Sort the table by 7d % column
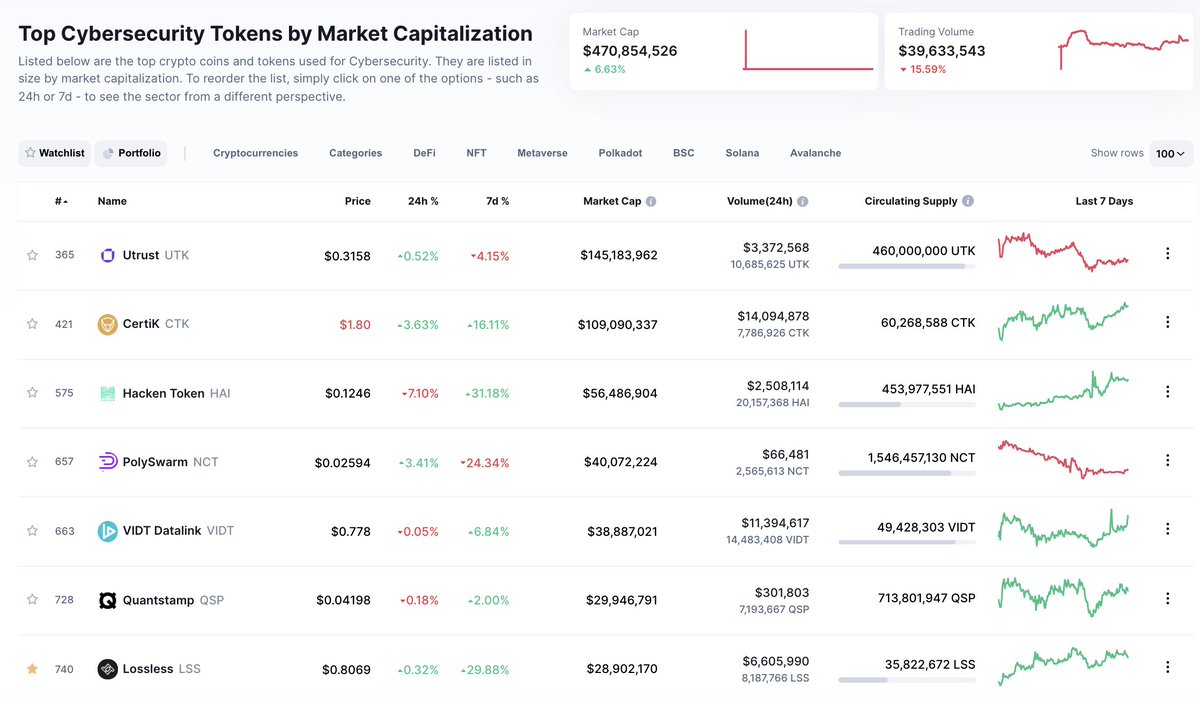The height and width of the screenshot is (703, 1200). (x=497, y=201)
